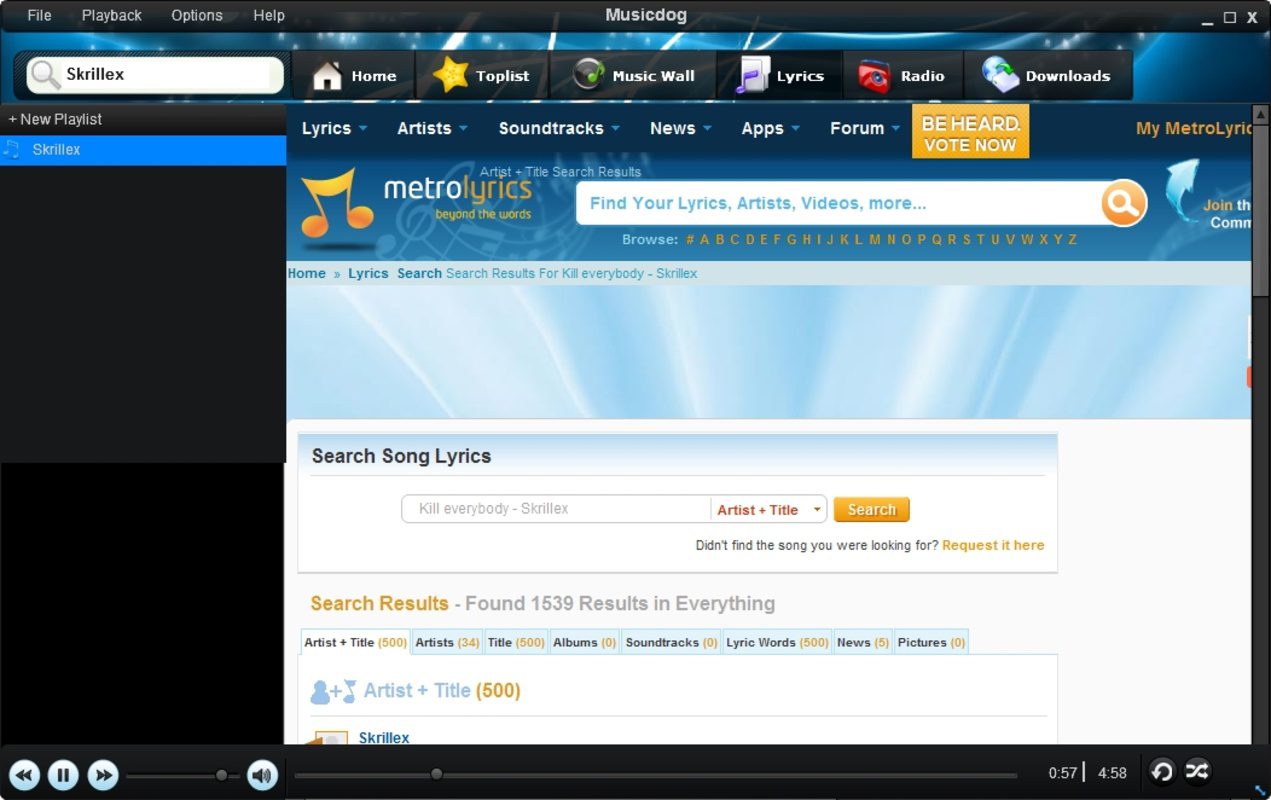Open the Downloads section
Screen dimensions: 1271x800
coord(1047,76)
